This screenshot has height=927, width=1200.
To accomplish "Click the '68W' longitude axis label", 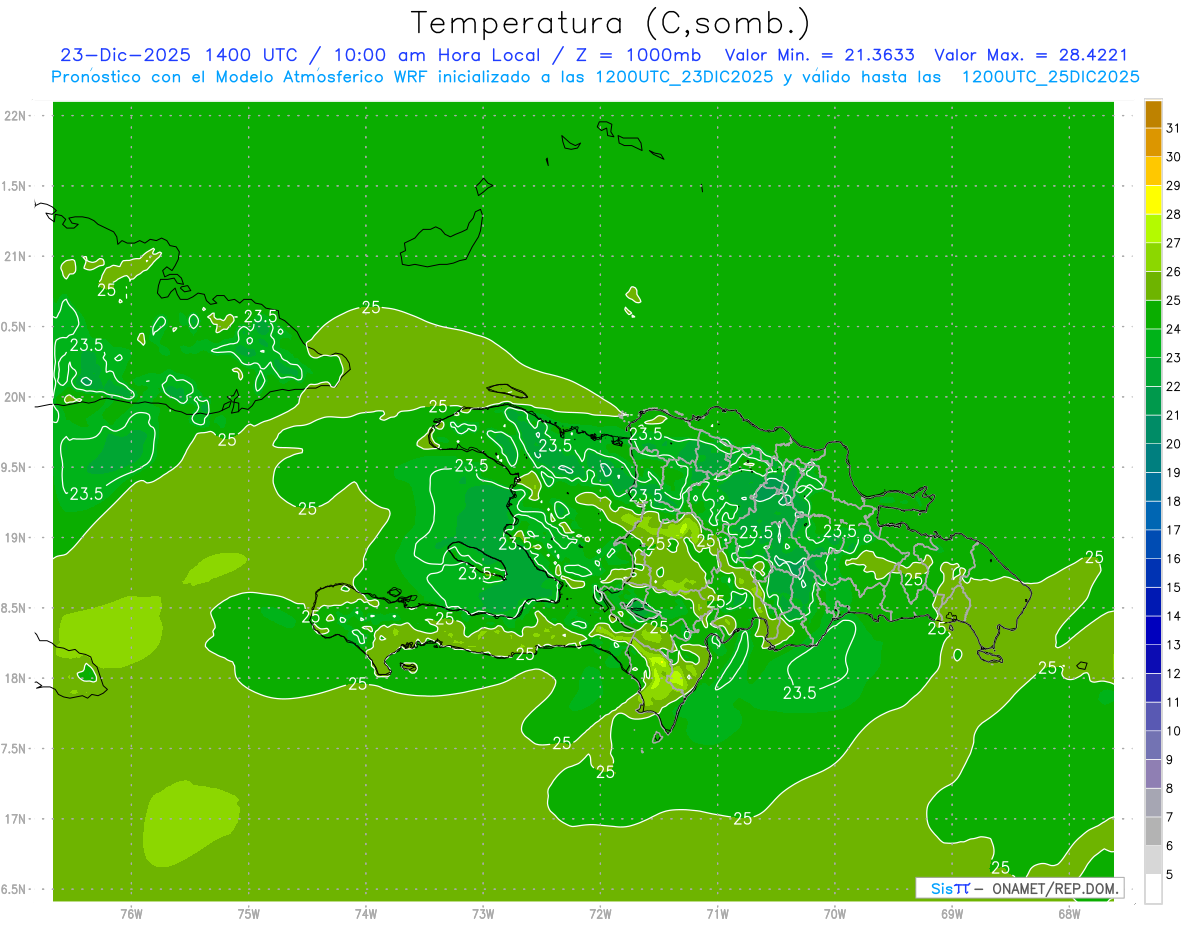I will [x=1070, y=914].
